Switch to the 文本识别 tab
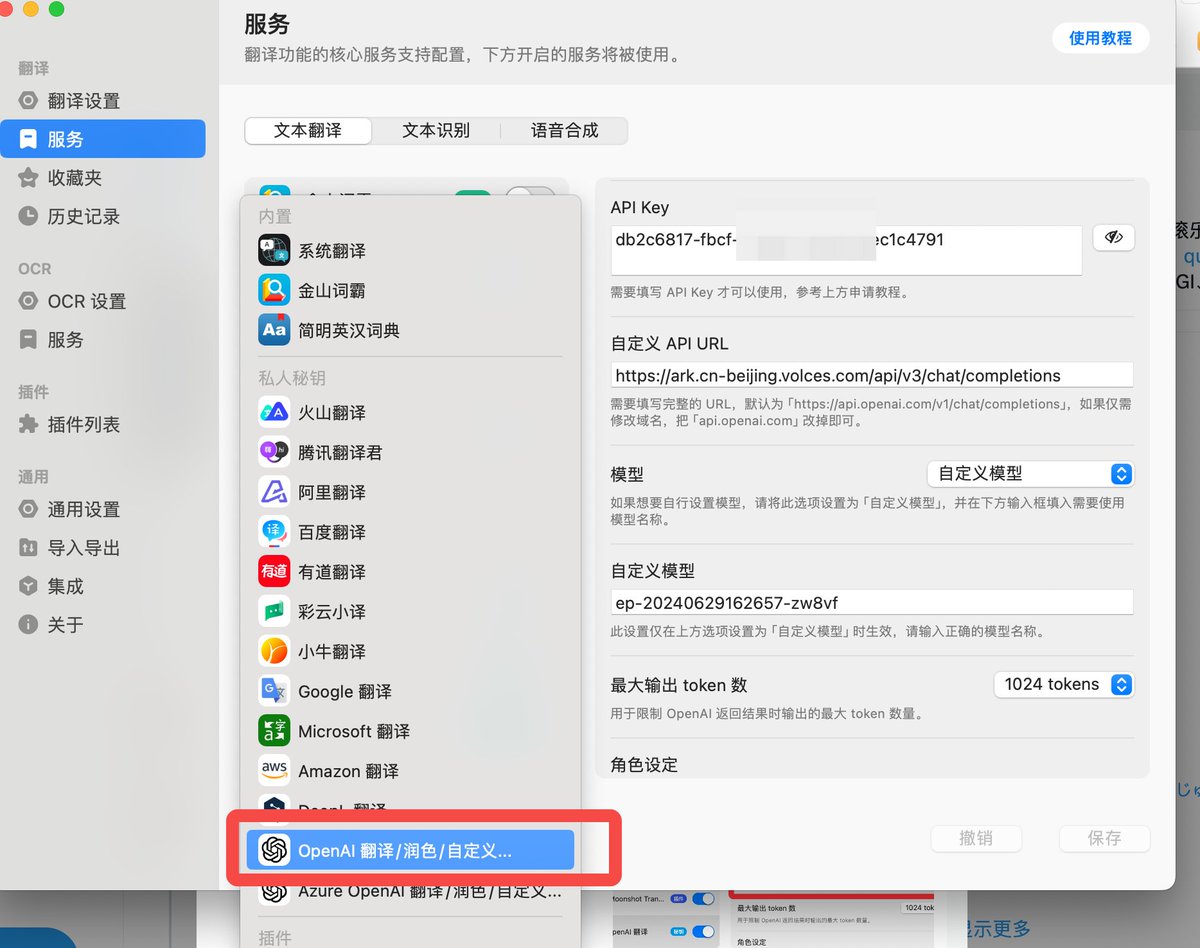Image resolution: width=1200 pixels, height=948 pixels. pos(436,130)
